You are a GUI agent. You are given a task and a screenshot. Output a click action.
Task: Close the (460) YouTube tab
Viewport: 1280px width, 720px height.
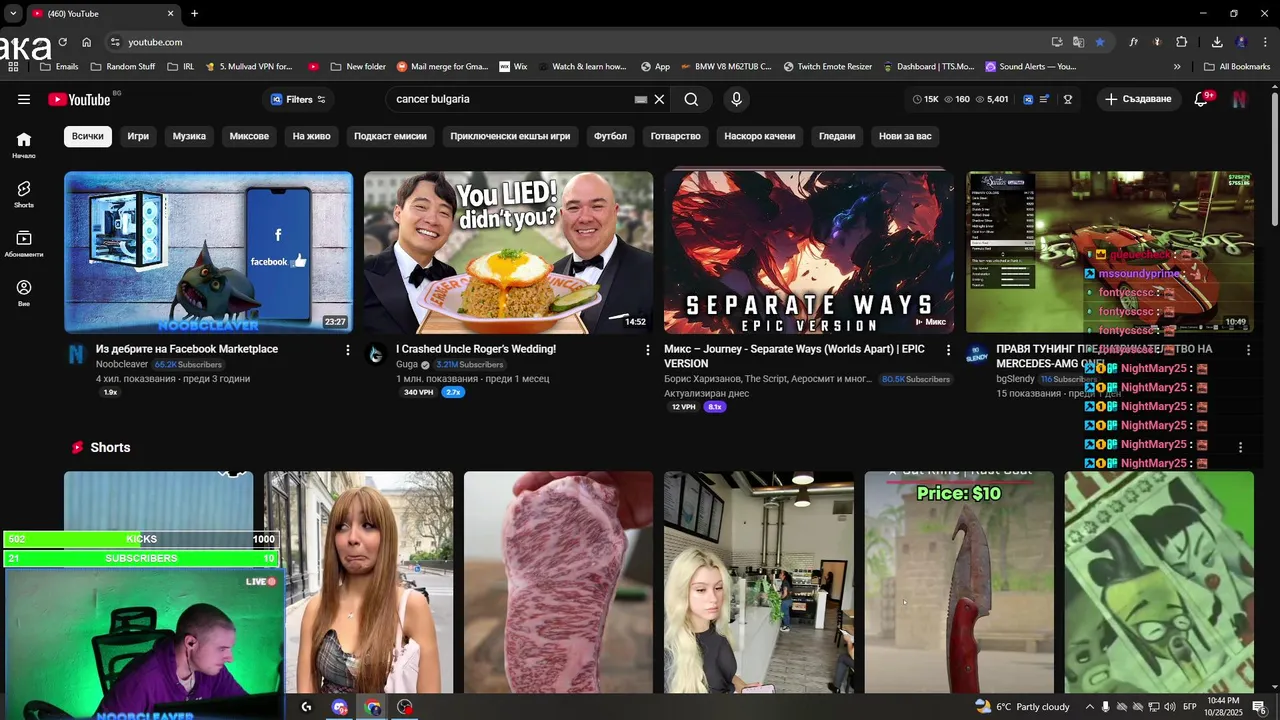tap(170, 13)
